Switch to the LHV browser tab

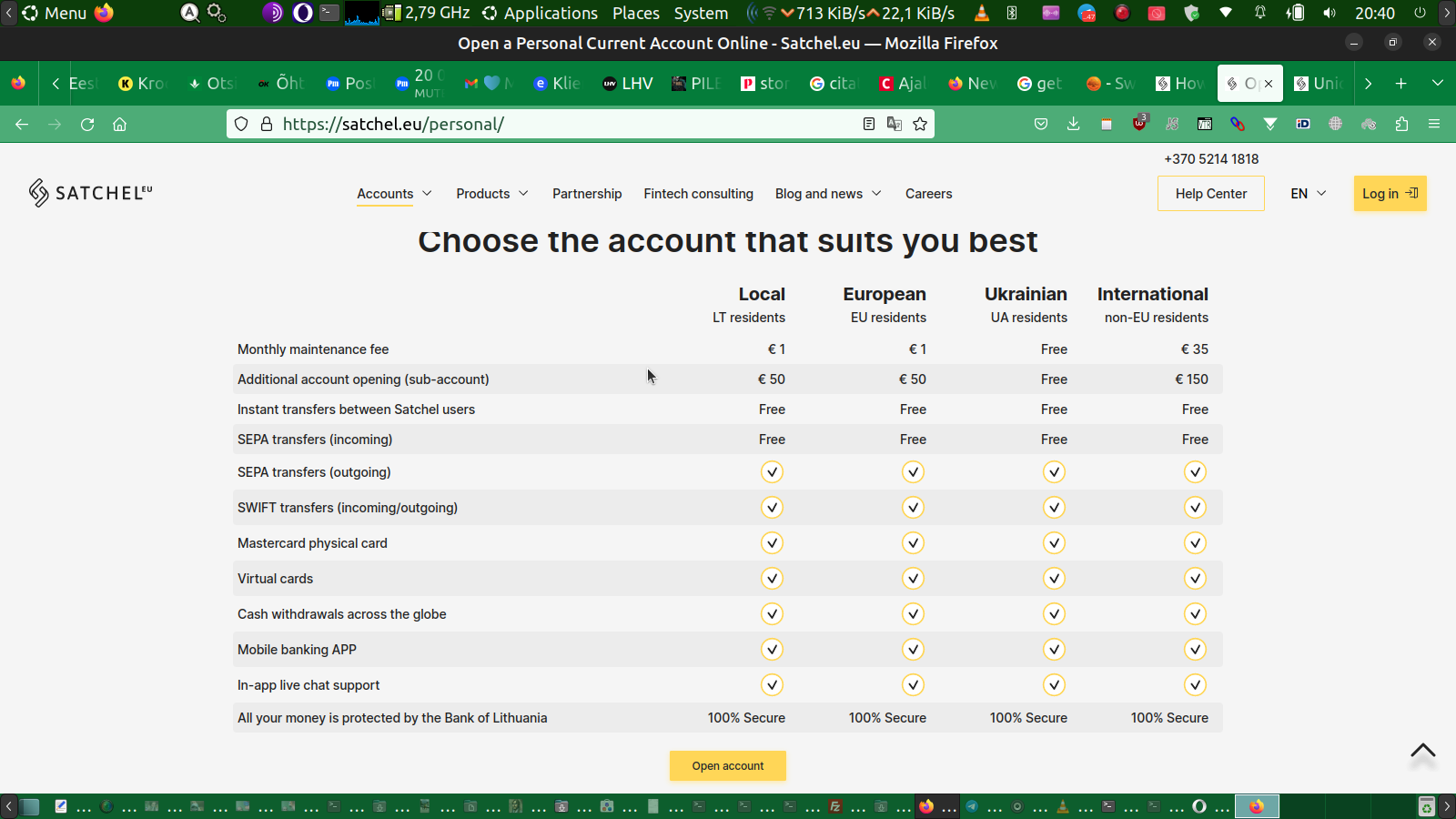coord(628,84)
